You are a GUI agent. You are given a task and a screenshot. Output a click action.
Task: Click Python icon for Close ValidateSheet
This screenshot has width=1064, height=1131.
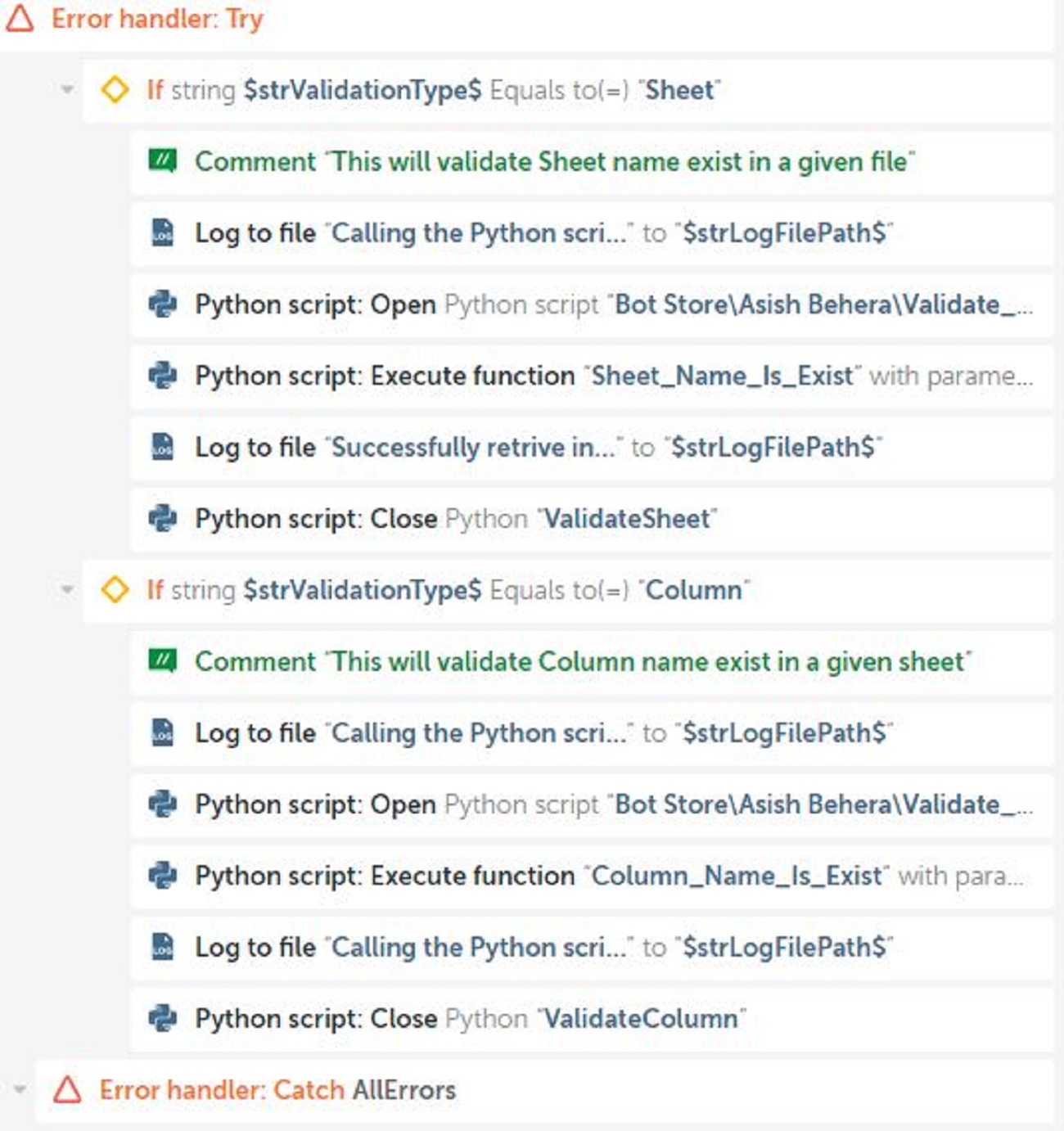[163, 518]
